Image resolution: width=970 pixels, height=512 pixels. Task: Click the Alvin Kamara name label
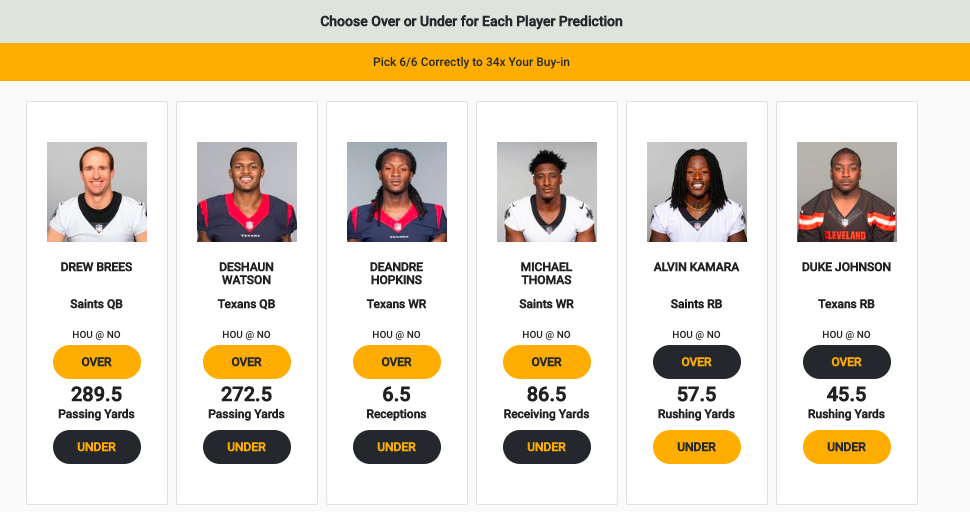[x=697, y=267]
